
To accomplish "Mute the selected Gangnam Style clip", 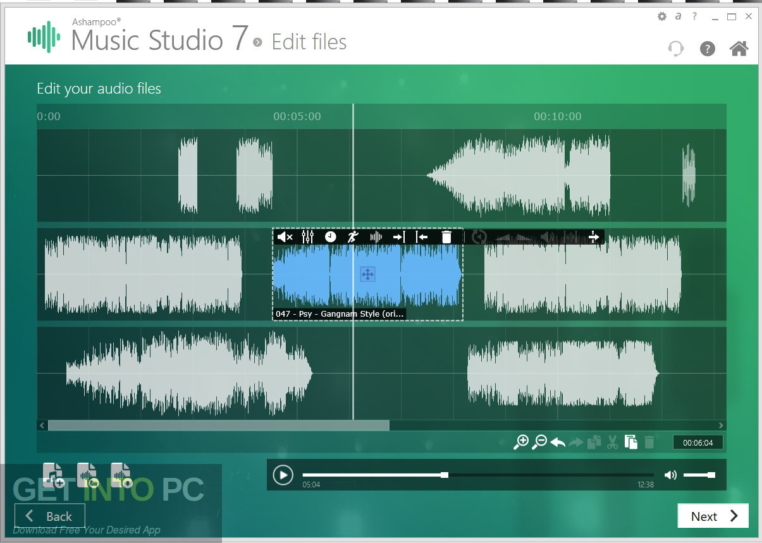I will [285, 237].
